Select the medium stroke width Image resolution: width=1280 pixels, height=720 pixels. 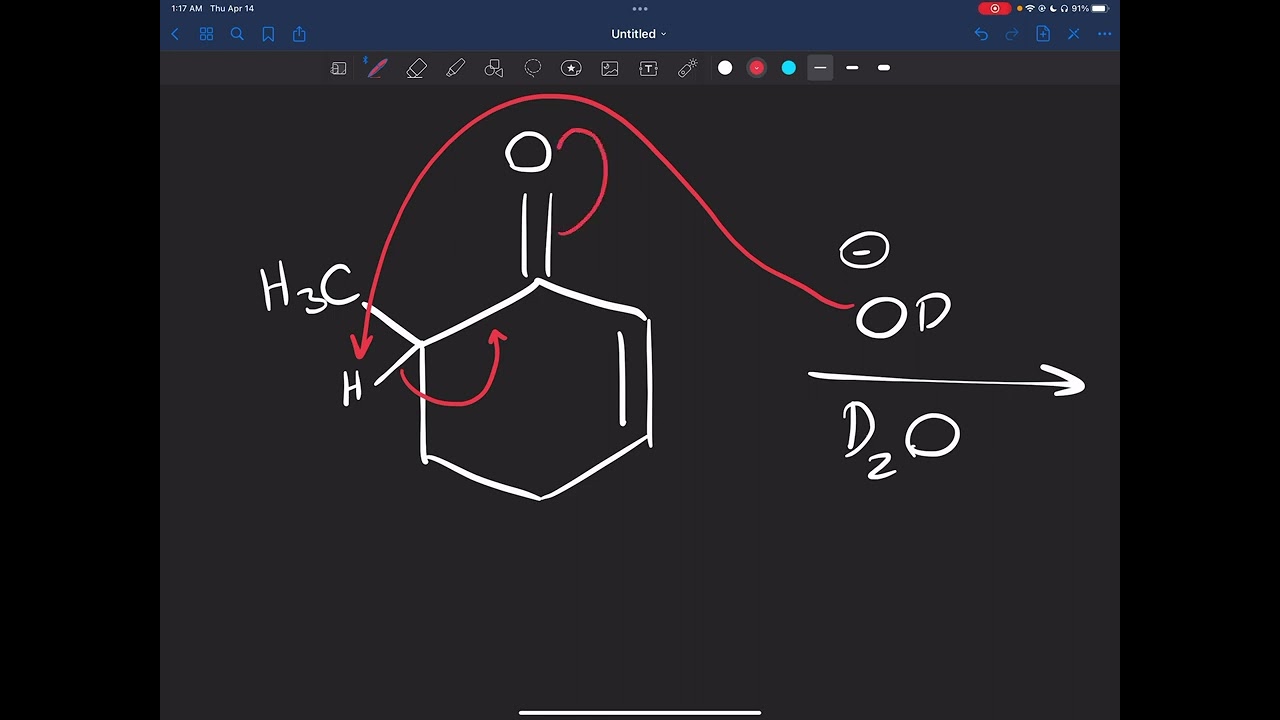(x=852, y=68)
